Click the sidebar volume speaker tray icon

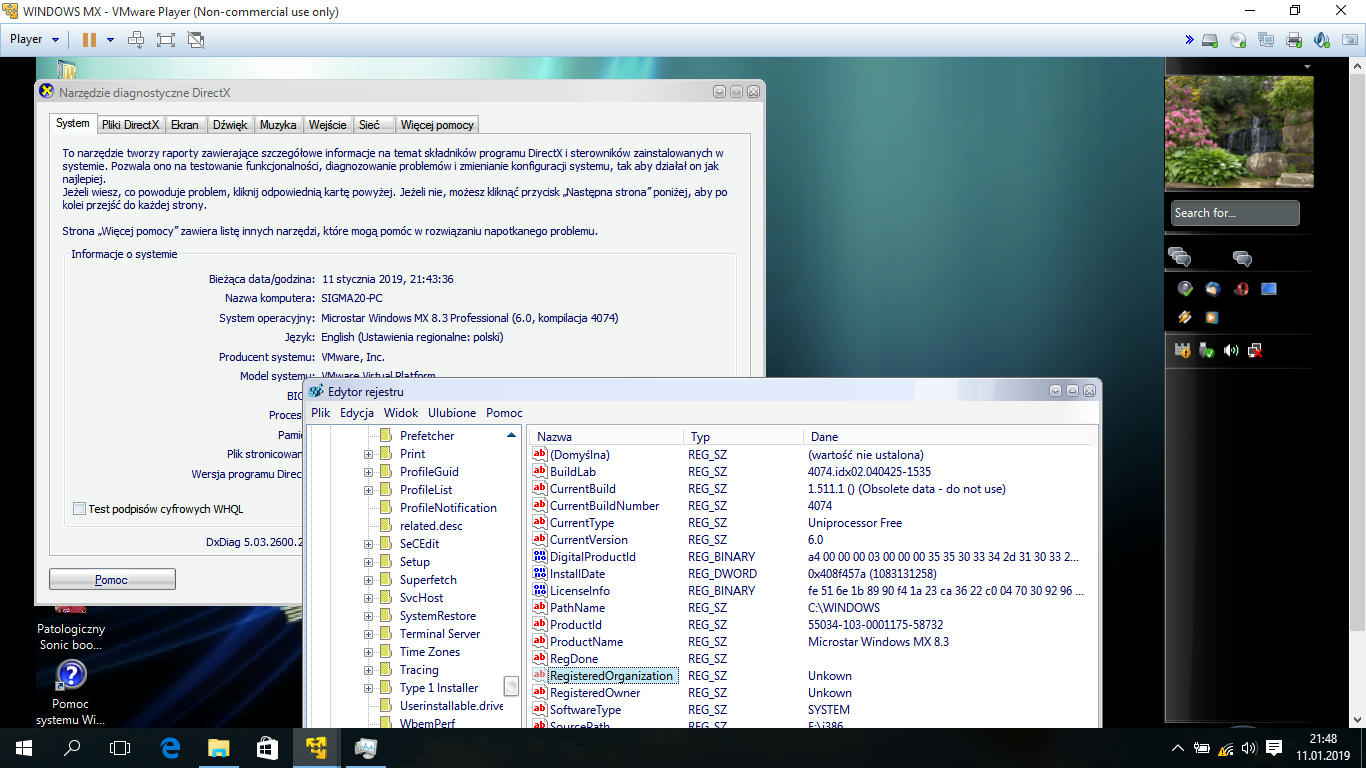point(1231,351)
